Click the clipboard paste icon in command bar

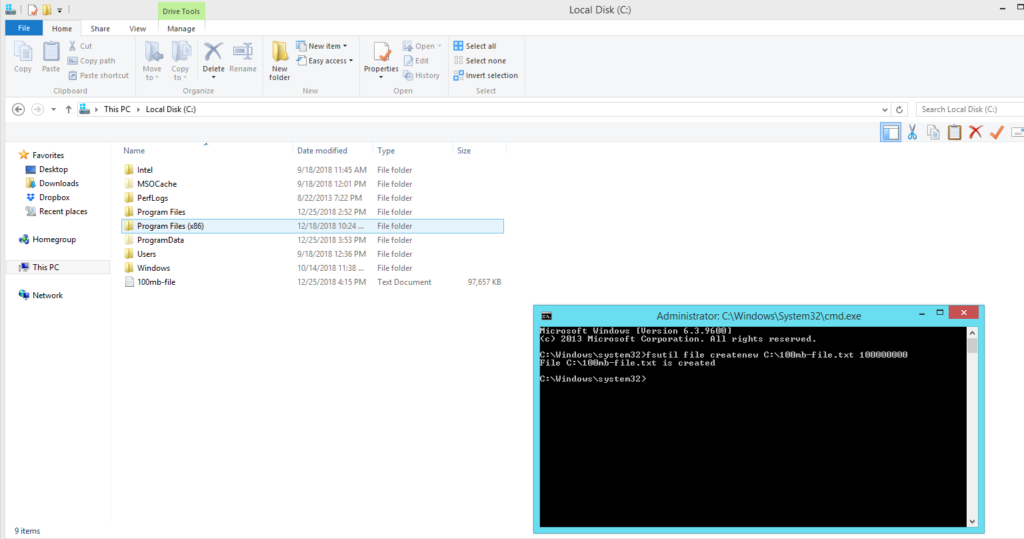954,132
